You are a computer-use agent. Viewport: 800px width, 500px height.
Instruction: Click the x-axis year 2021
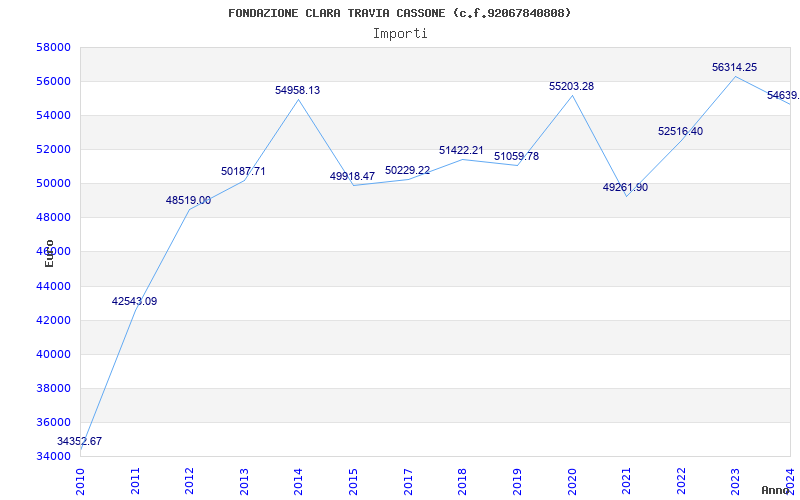(x=626, y=482)
